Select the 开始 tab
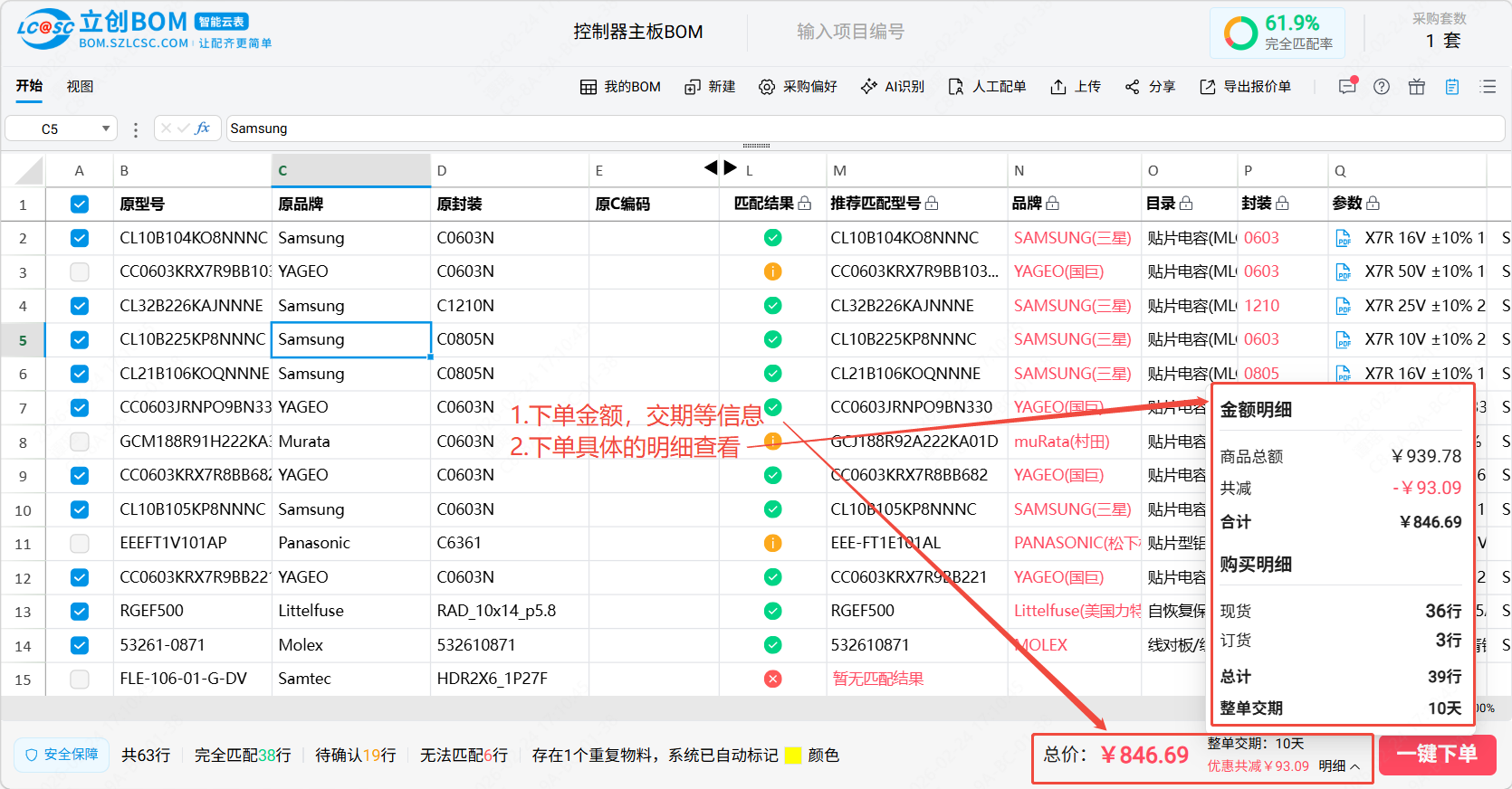This screenshot has width=1512, height=789. (x=29, y=86)
